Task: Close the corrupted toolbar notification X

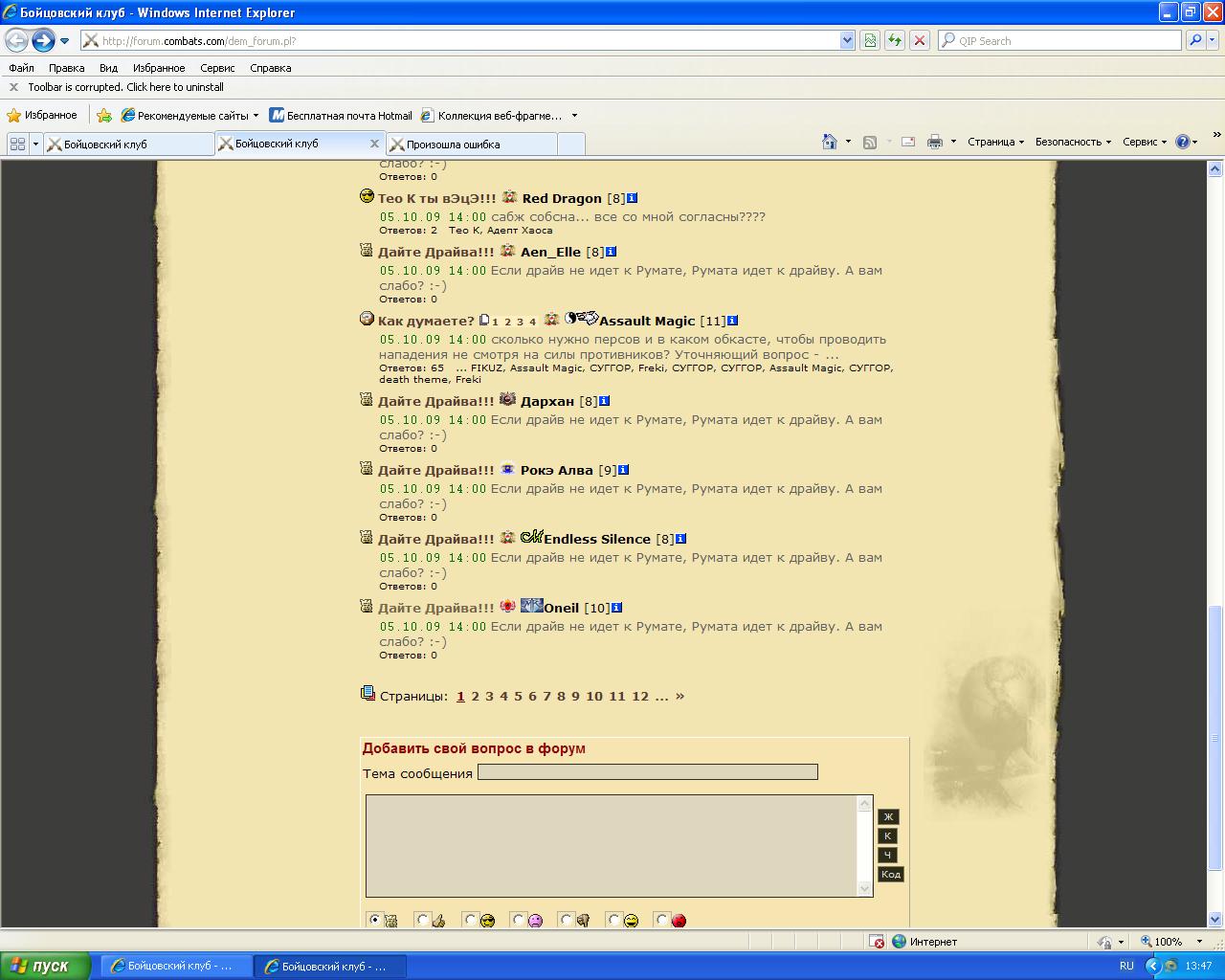Action: point(13,87)
